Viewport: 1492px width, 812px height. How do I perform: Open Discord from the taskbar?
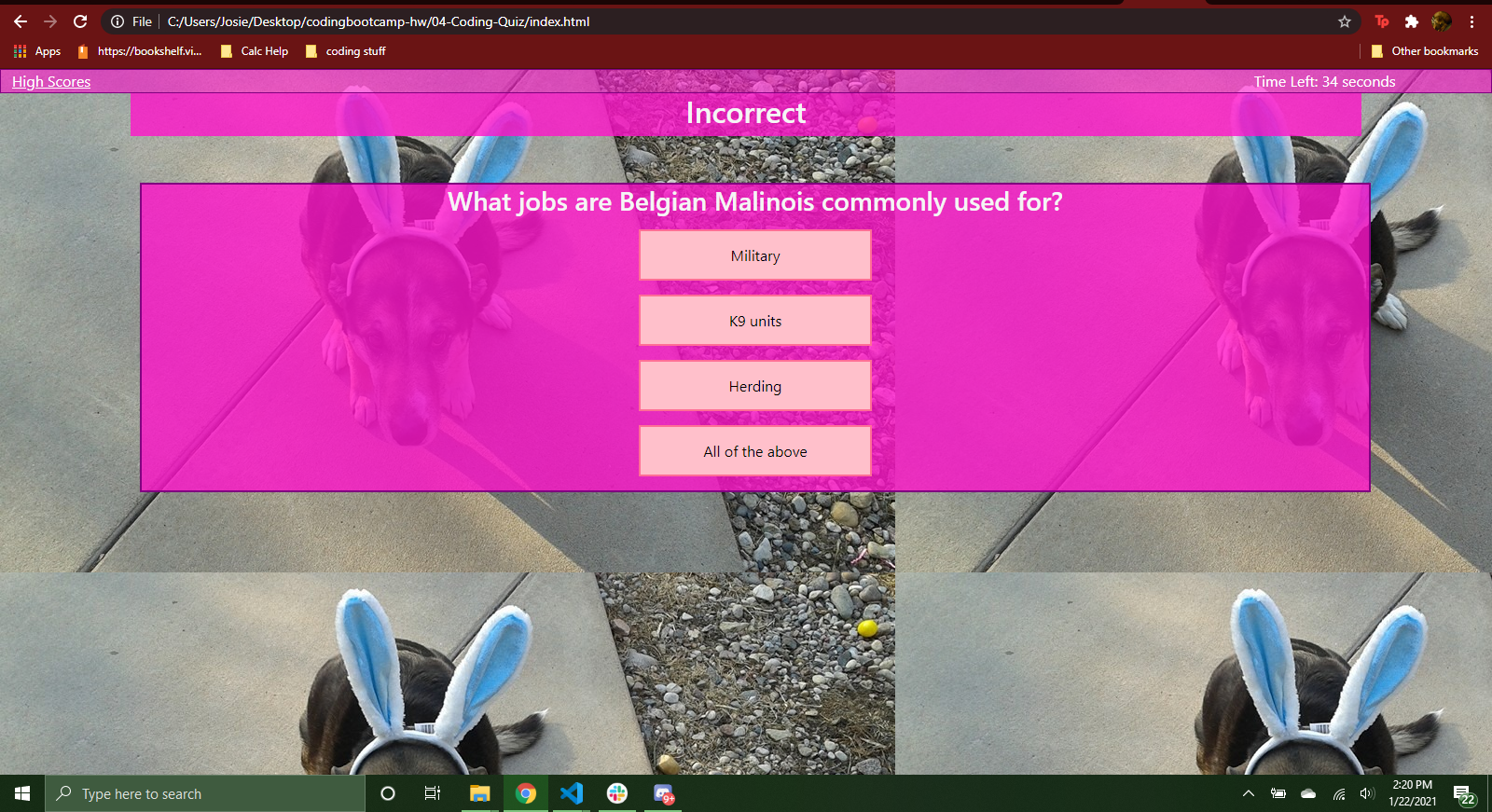663,793
